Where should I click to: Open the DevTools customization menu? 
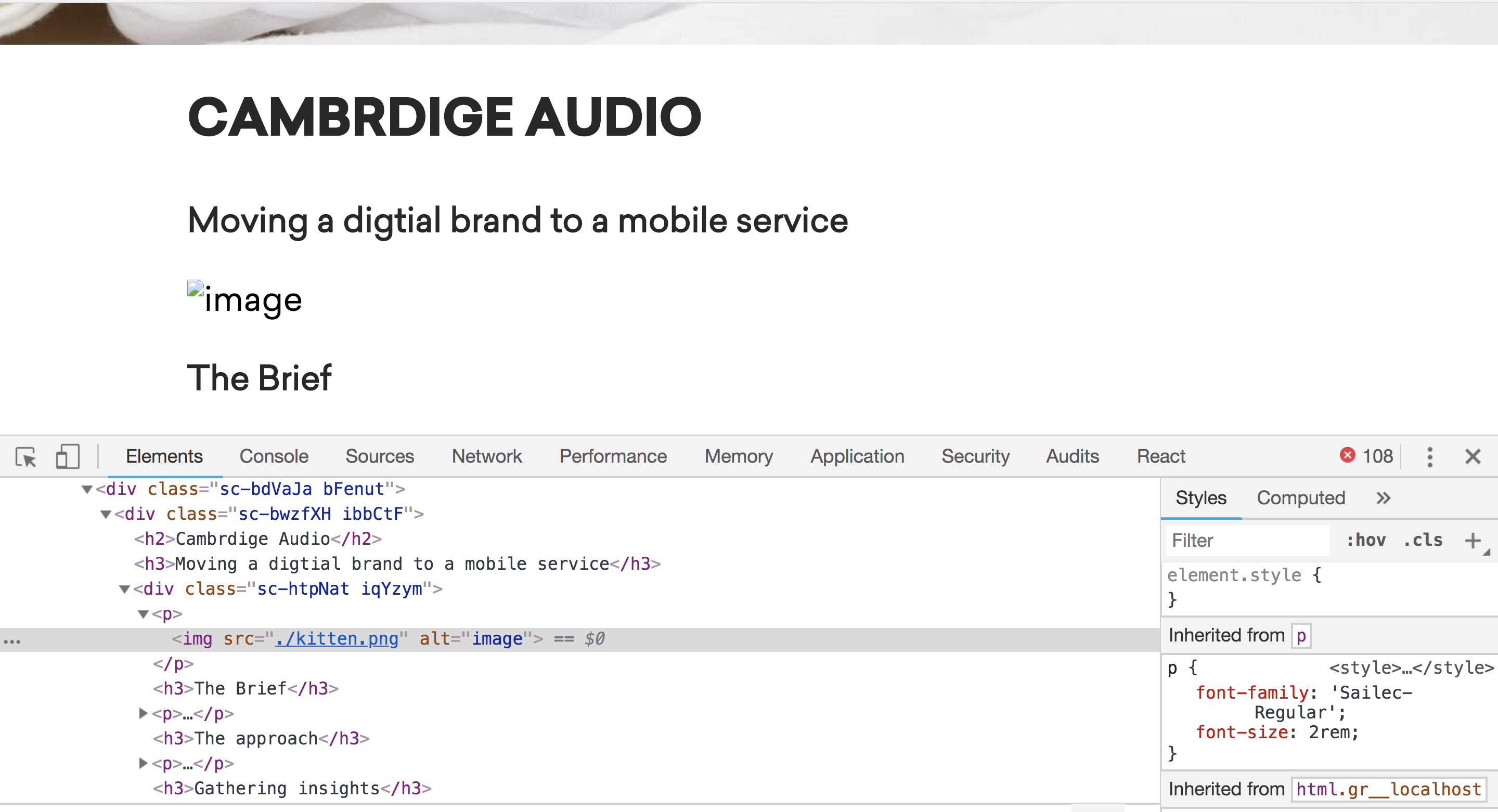[1430, 457]
